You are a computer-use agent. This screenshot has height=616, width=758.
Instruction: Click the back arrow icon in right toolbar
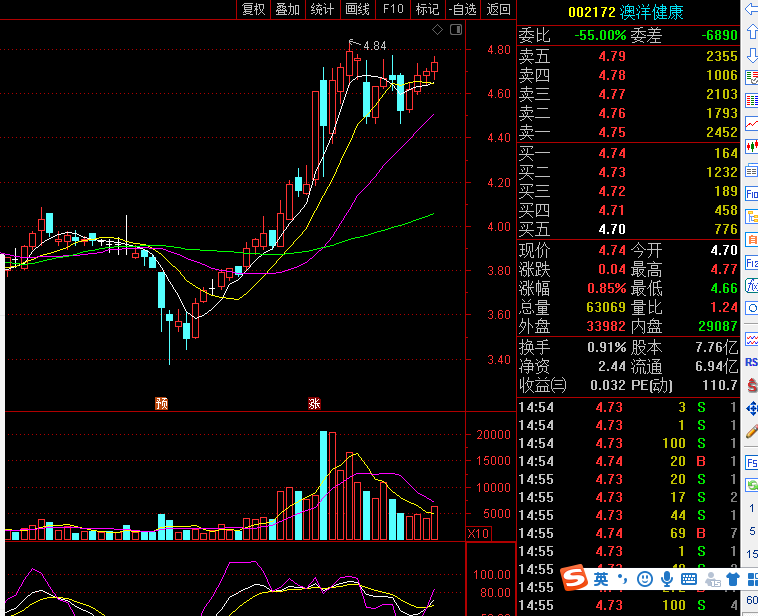click(752, 9)
